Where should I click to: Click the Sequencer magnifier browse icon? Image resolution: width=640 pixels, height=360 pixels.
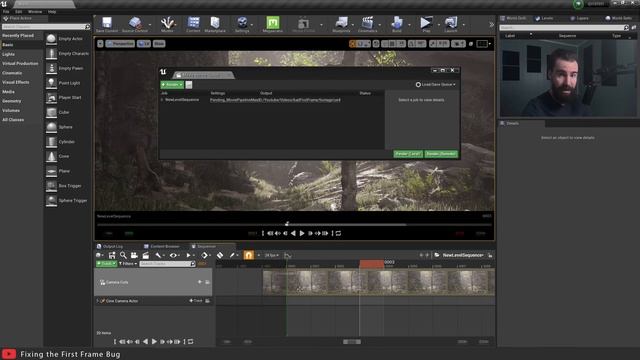[x=123, y=255]
